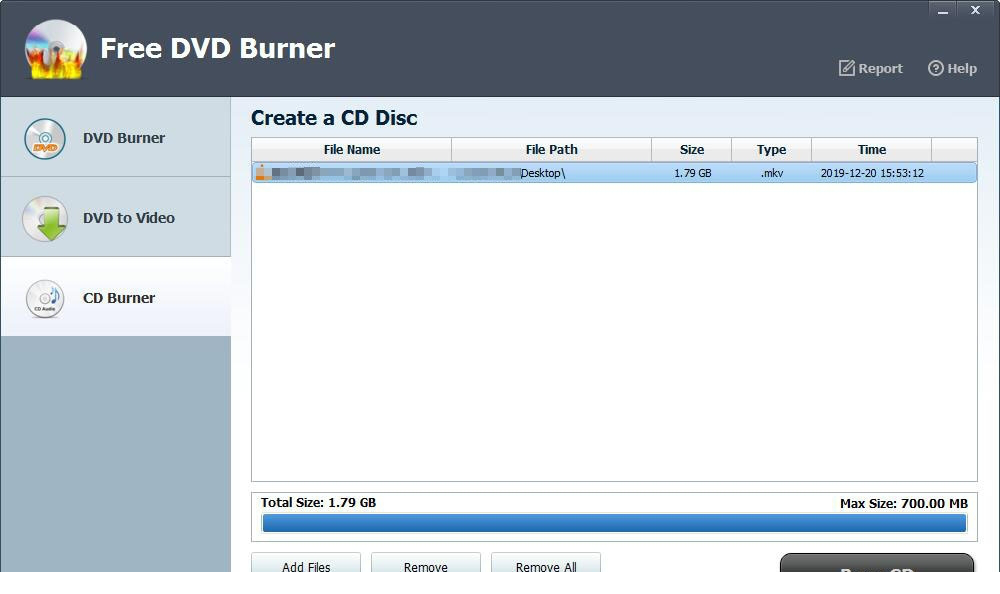Click the Remove button
Image resolution: width=1000 pixels, height=594 pixels.
point(426,567)
